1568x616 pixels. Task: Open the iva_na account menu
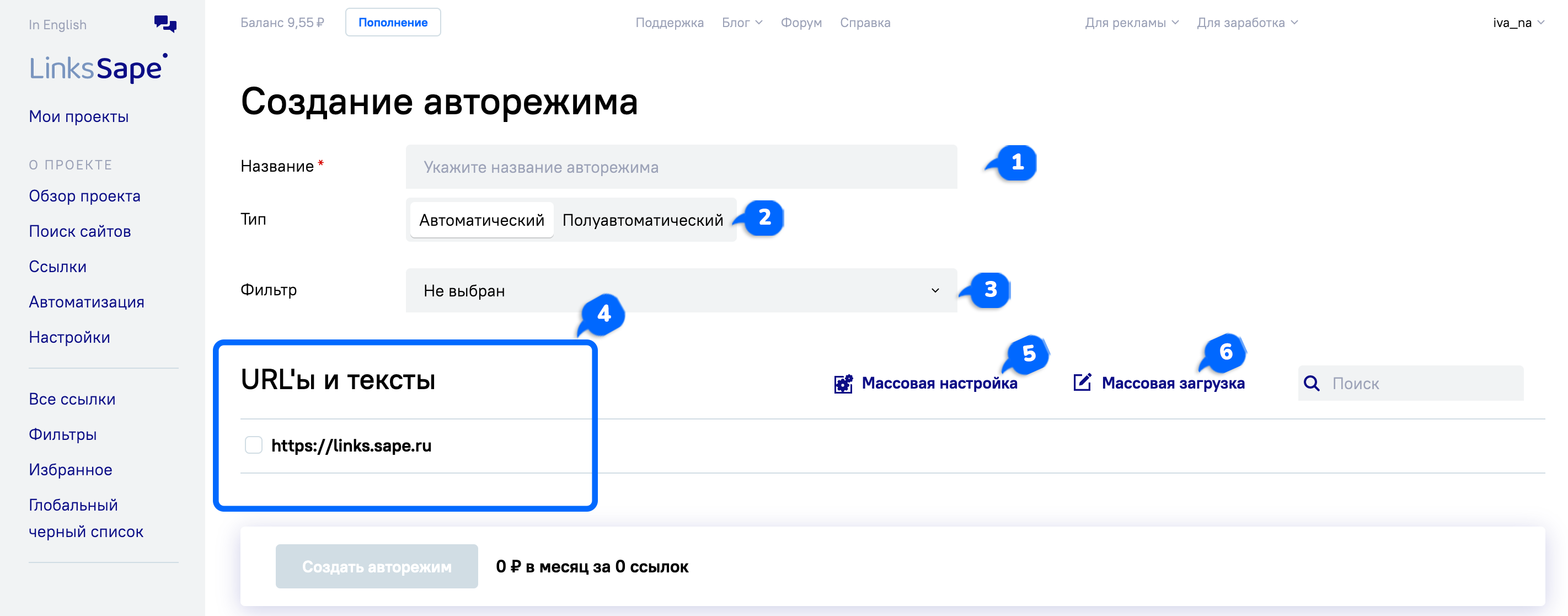[1518, 23]
